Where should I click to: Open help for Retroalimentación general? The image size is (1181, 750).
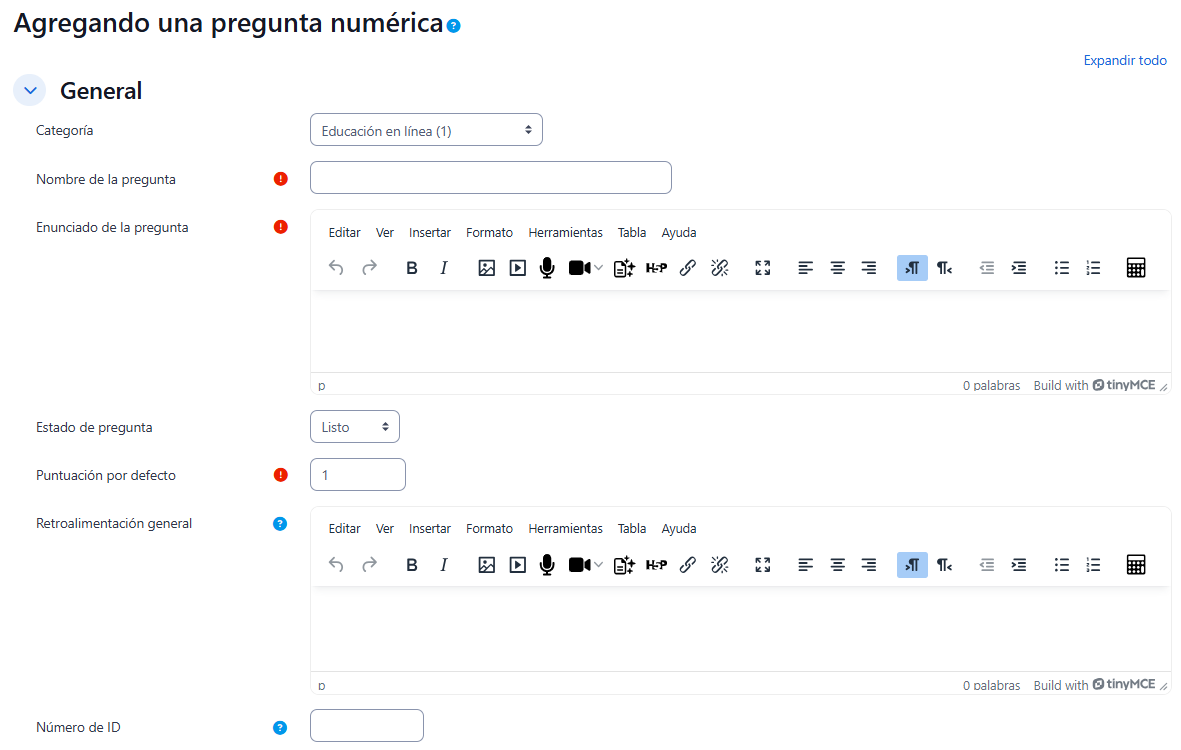tap(280, 523)
